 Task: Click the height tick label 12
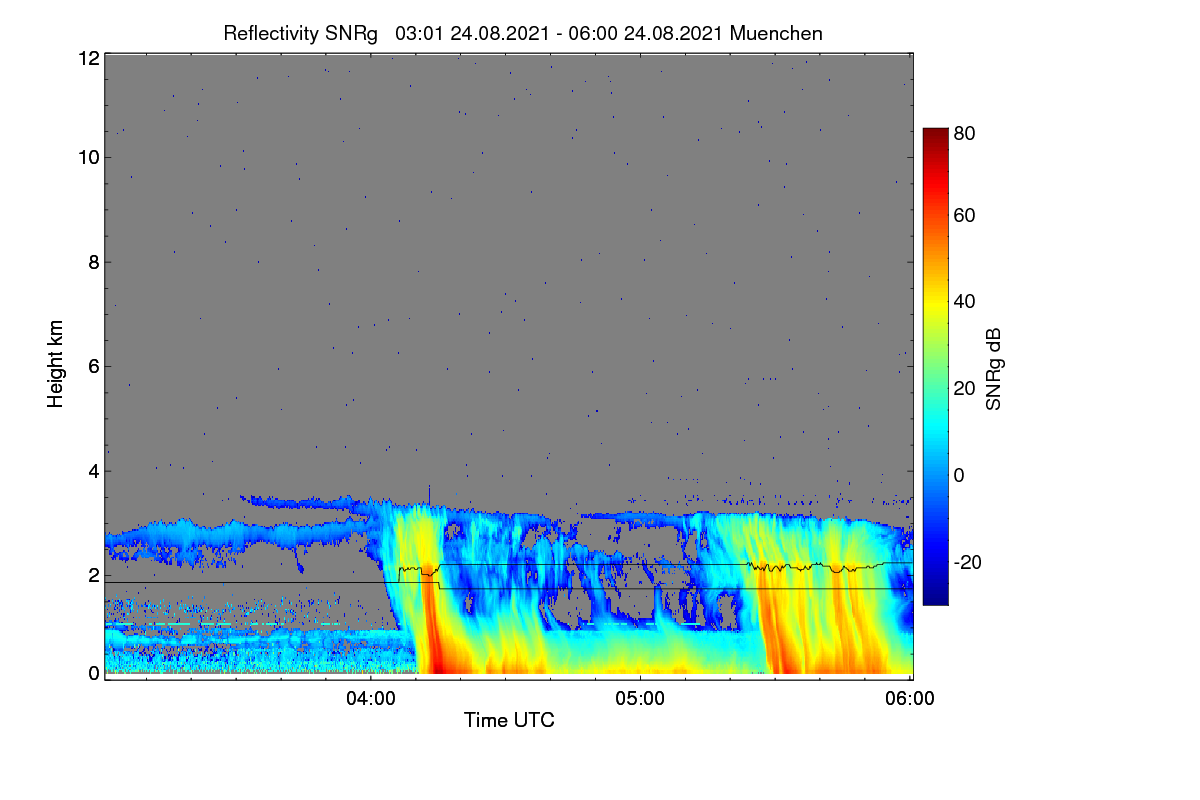[x=89, y=58]
